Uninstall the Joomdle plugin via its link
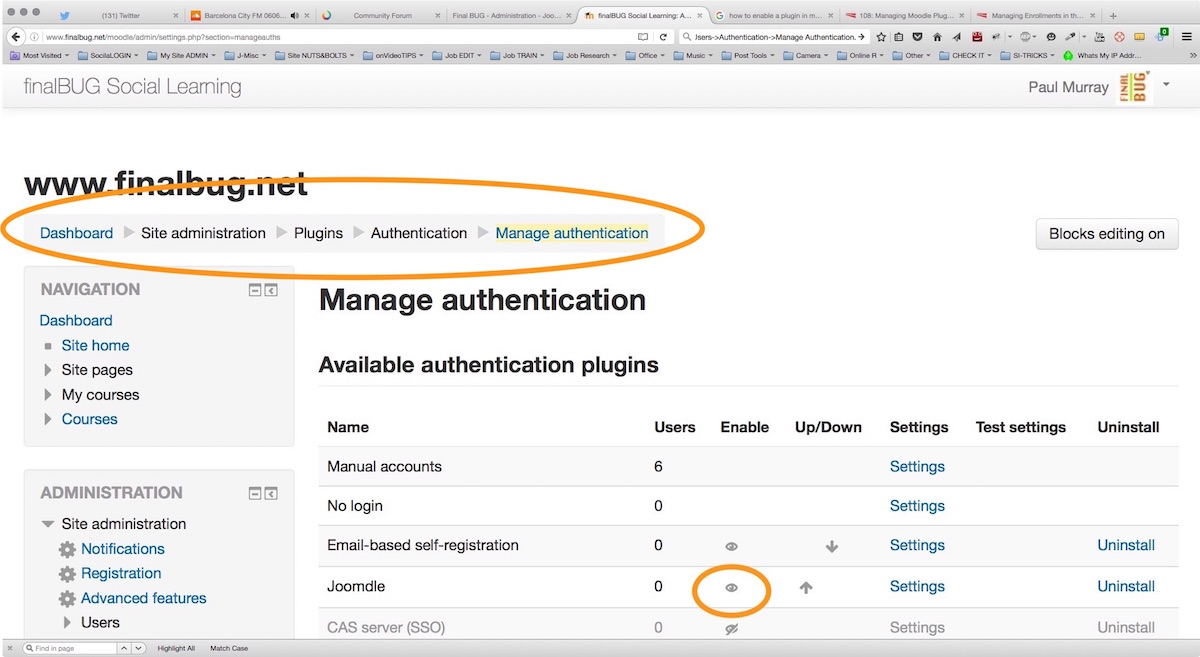The height and width of the screenshot is (657, 1200). [x=1125, y=587]
